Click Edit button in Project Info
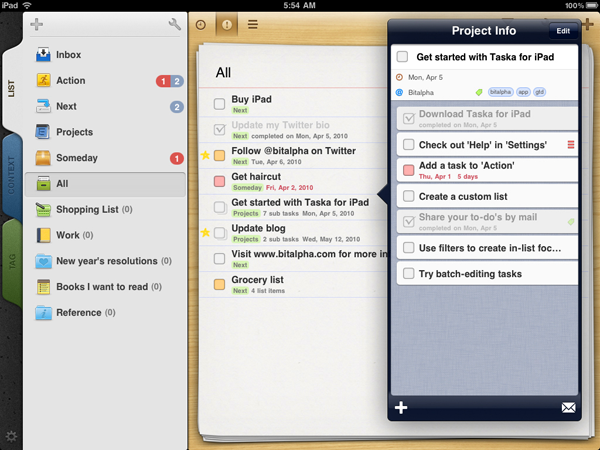Viewport: 600px width, 450px height. [x=563, y=31]
